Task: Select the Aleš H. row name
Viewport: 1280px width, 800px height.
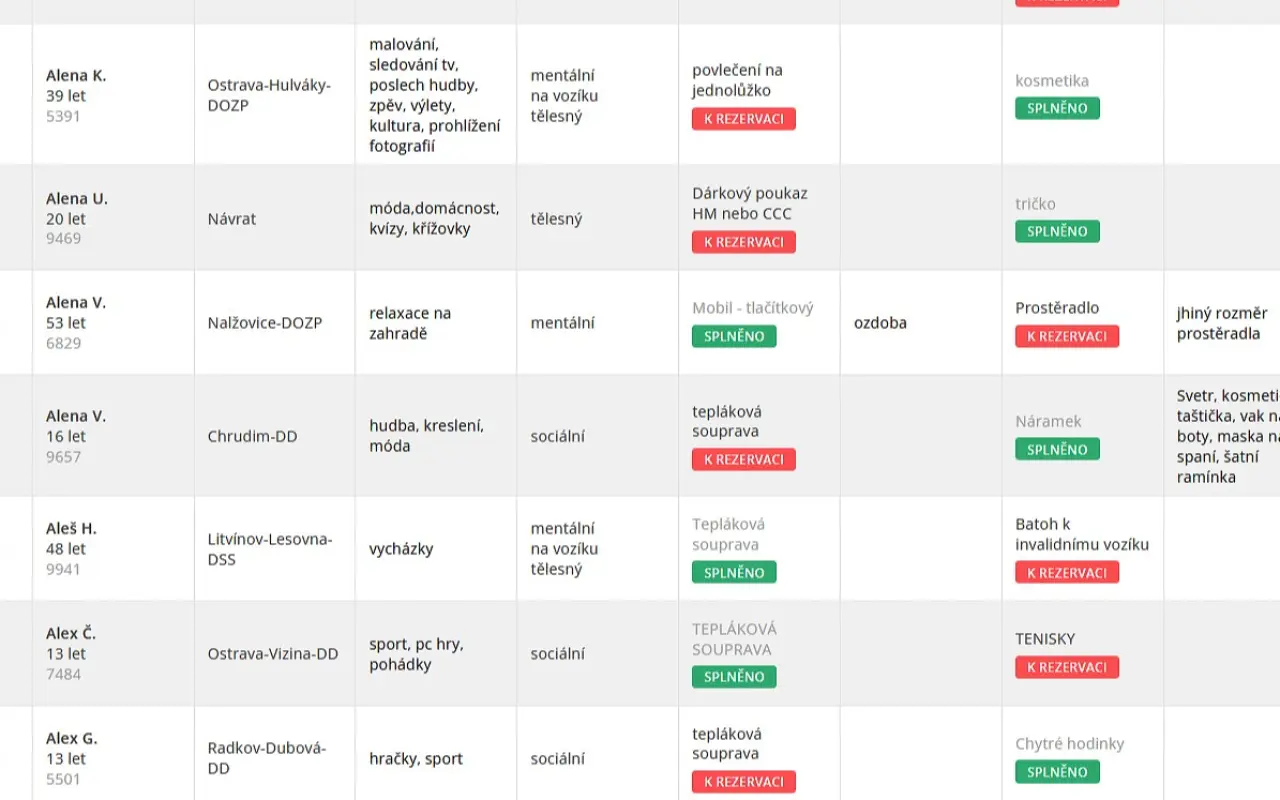Action: tap(71, 528)
